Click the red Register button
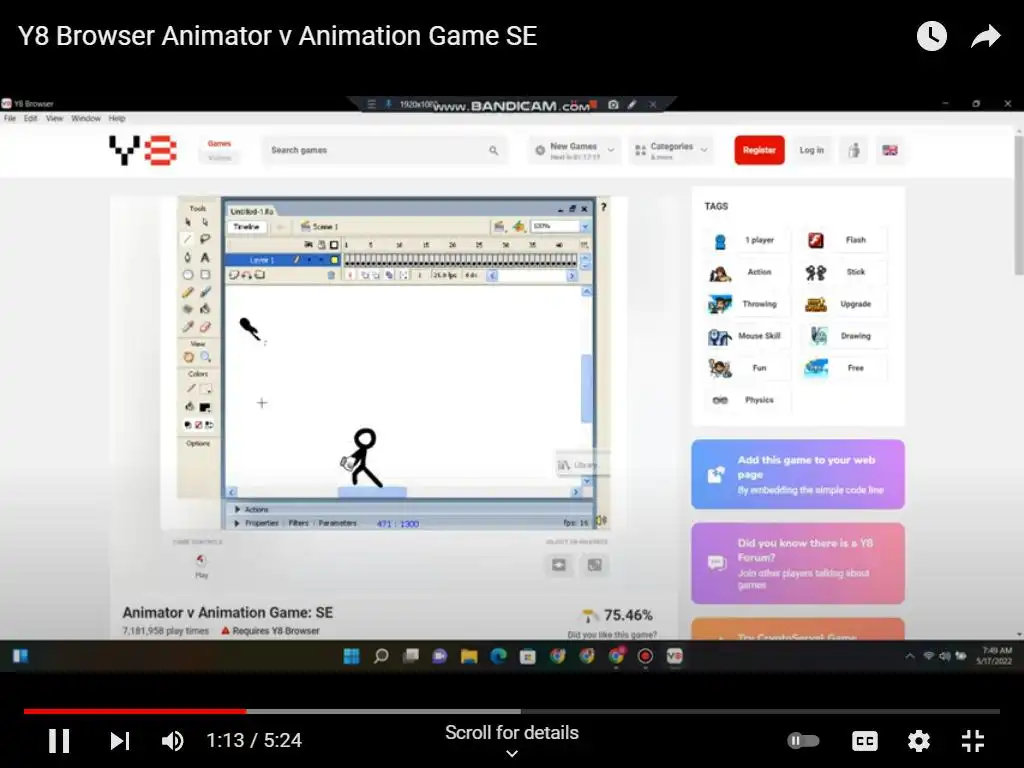The image size is (1024, 768). [759, 150]
